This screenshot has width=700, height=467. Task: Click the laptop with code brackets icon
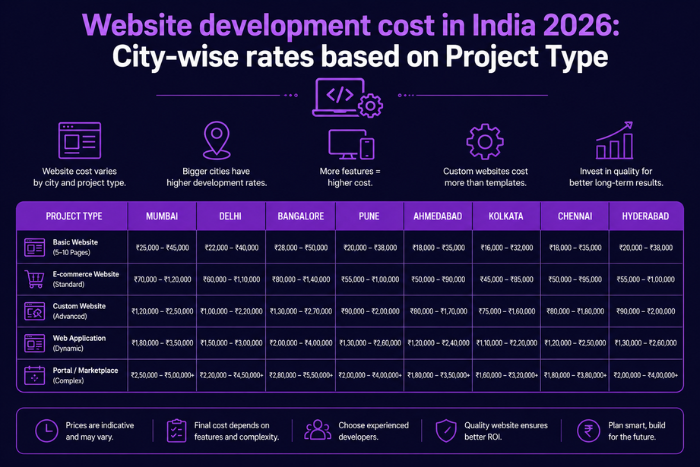click(x=347, y=98)
